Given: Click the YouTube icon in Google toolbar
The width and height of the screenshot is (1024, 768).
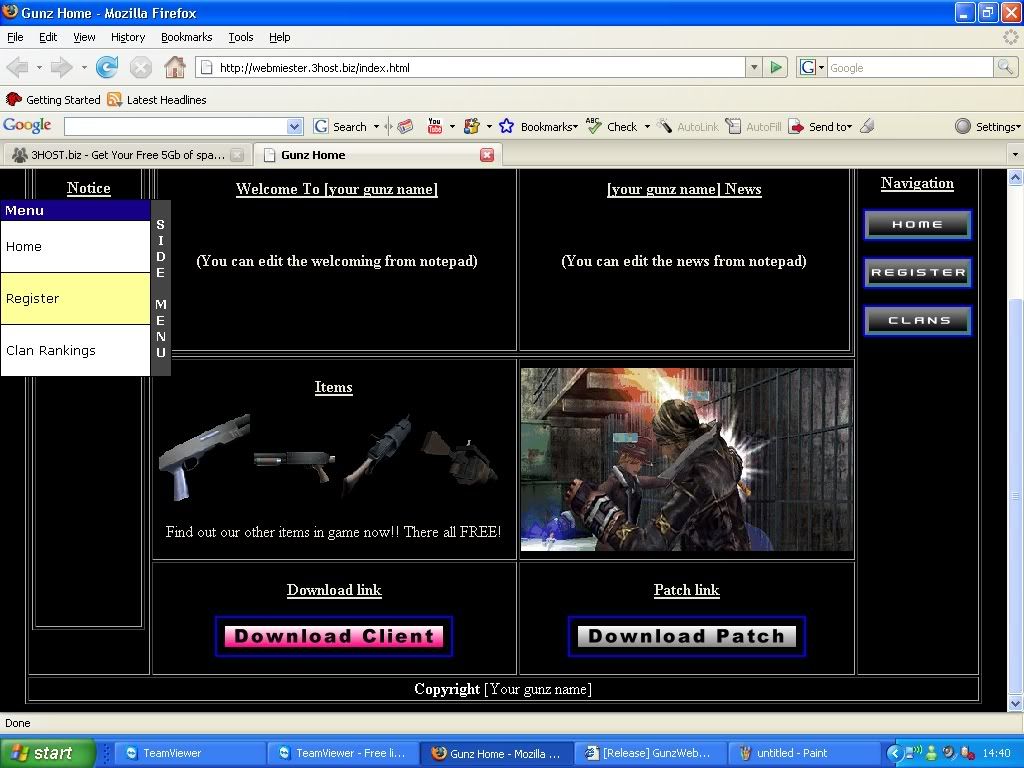Looking at the screenshot, I should pos(435,126).
